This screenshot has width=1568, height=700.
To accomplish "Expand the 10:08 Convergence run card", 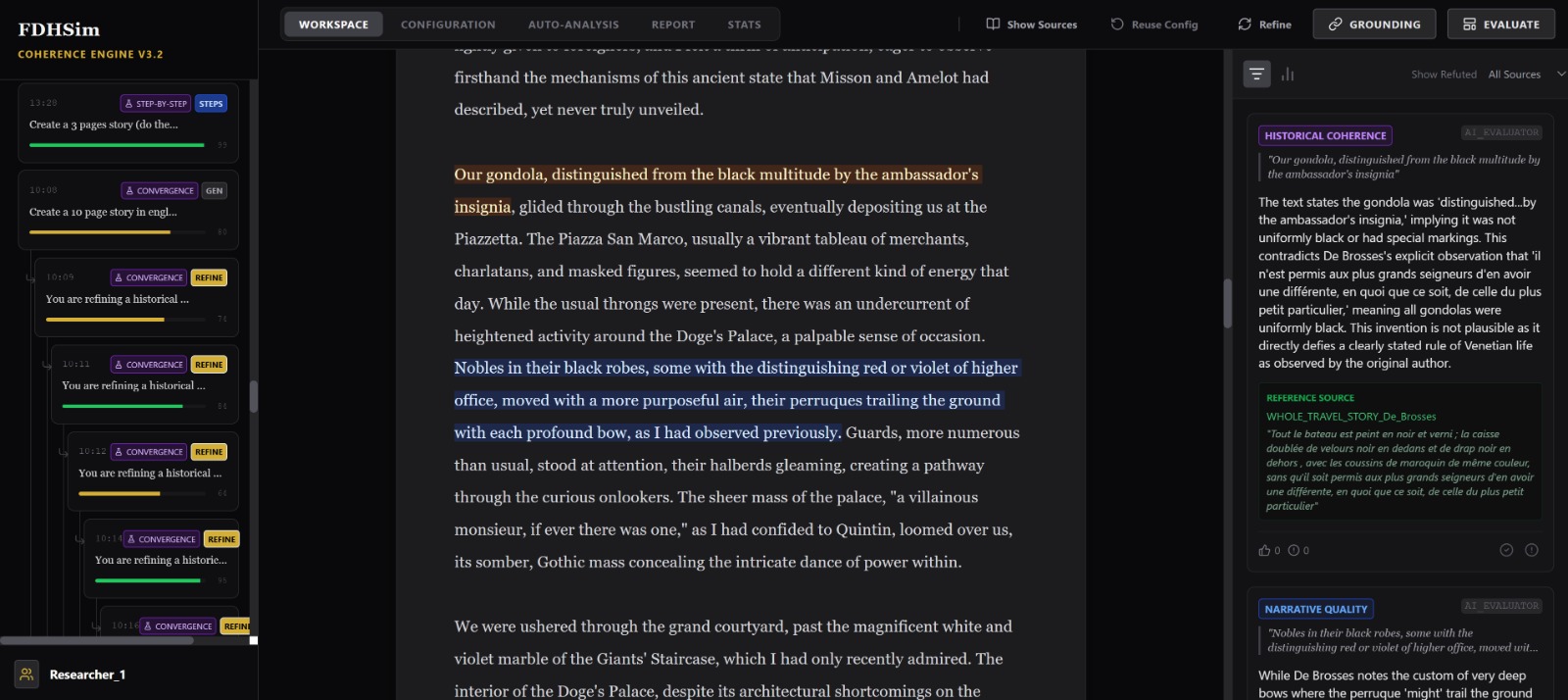I will coord(127,212).
